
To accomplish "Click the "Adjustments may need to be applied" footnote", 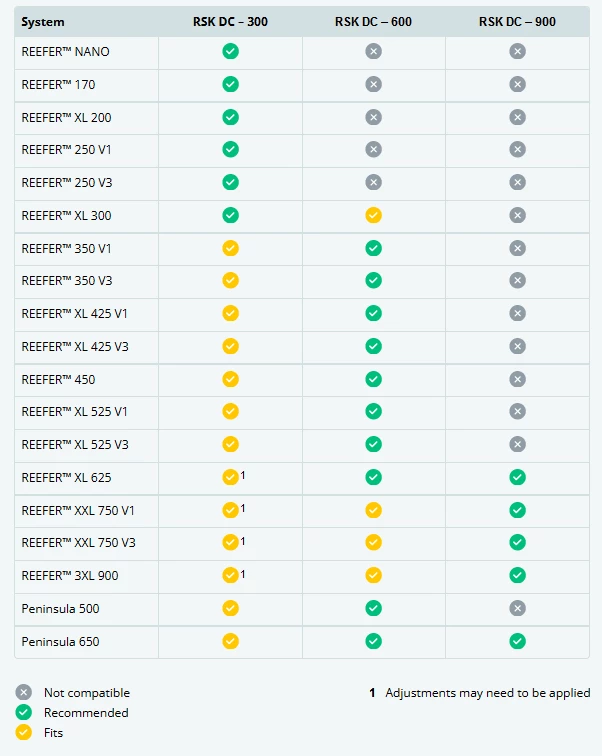I will click(x=487, y=692).
